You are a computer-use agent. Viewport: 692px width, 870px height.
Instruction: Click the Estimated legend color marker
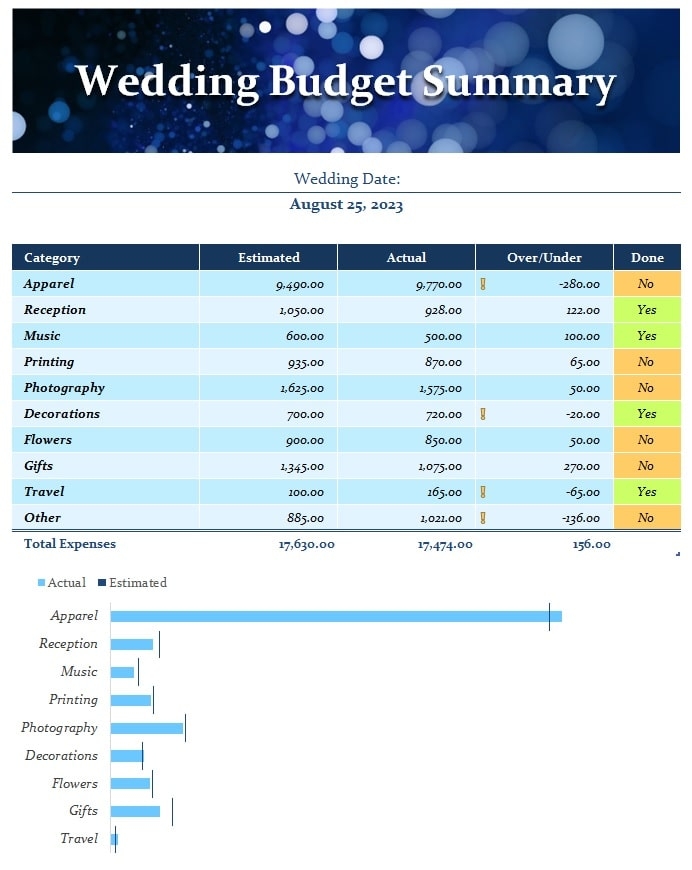102,583
